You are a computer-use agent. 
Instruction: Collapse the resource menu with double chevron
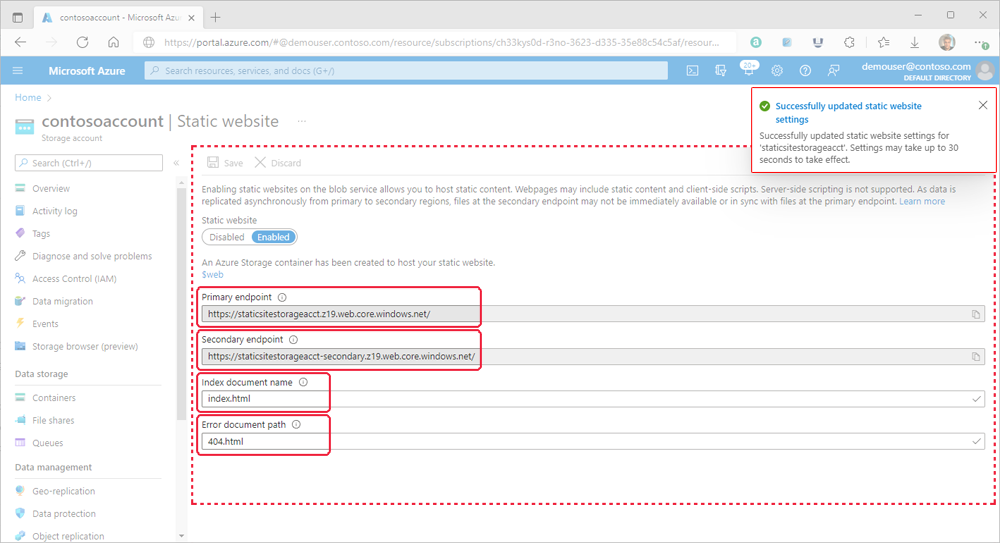click(177, 163)
